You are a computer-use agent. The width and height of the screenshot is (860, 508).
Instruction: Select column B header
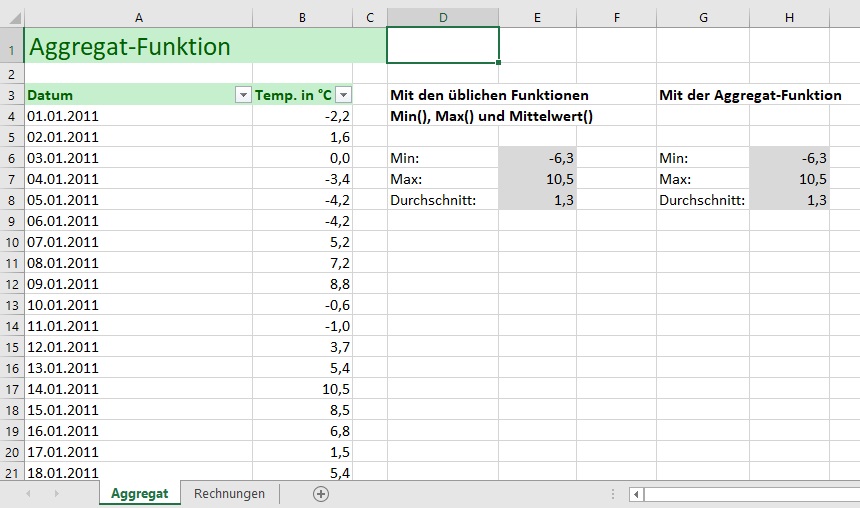302,17
